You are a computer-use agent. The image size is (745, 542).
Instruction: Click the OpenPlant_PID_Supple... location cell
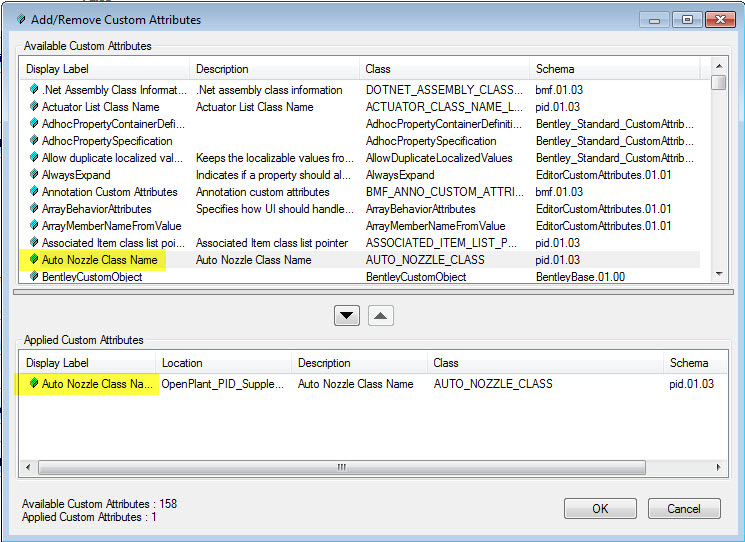pos(222,384)
